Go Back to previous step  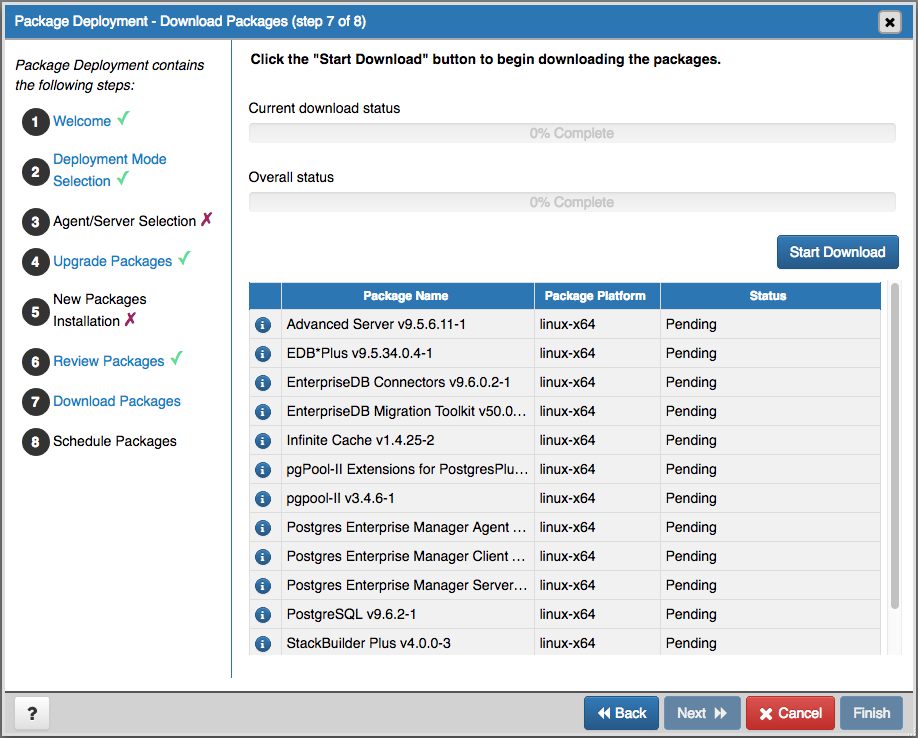click(621, 713)
